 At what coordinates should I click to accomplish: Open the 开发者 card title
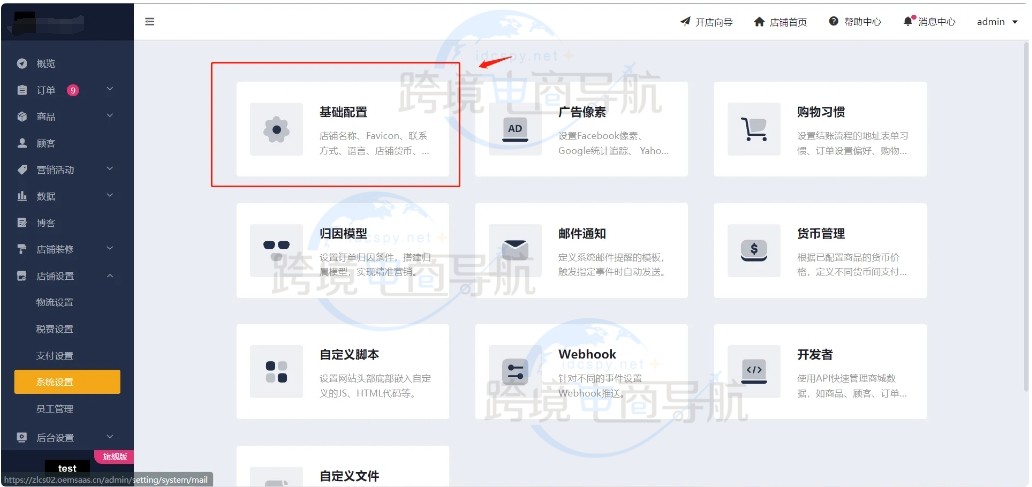tap(815, 354)
